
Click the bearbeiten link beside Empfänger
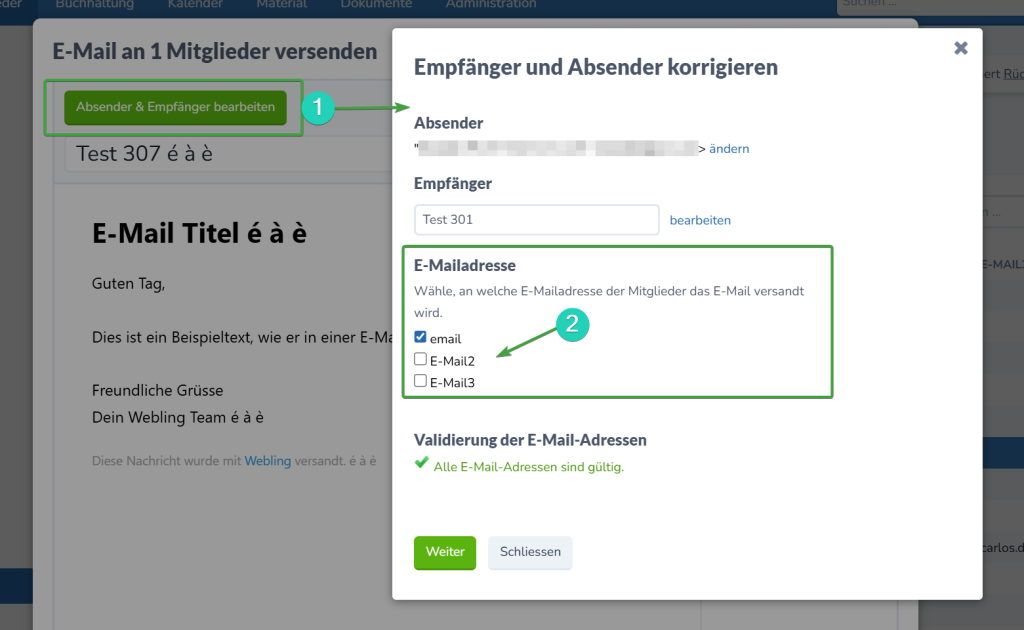pos(700,220)
